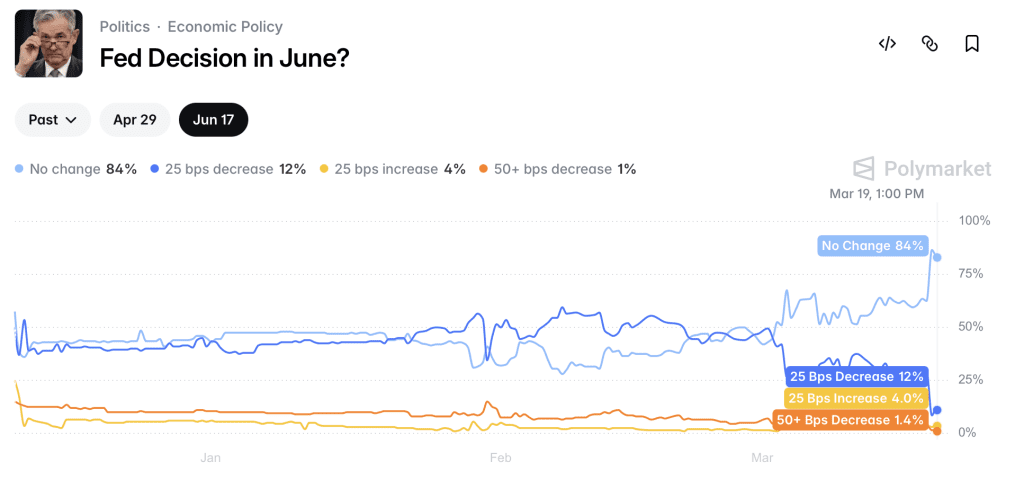This screenshot has width=1024, height=480.
Task: Open the Past dates dropdown
Action: 53,120
